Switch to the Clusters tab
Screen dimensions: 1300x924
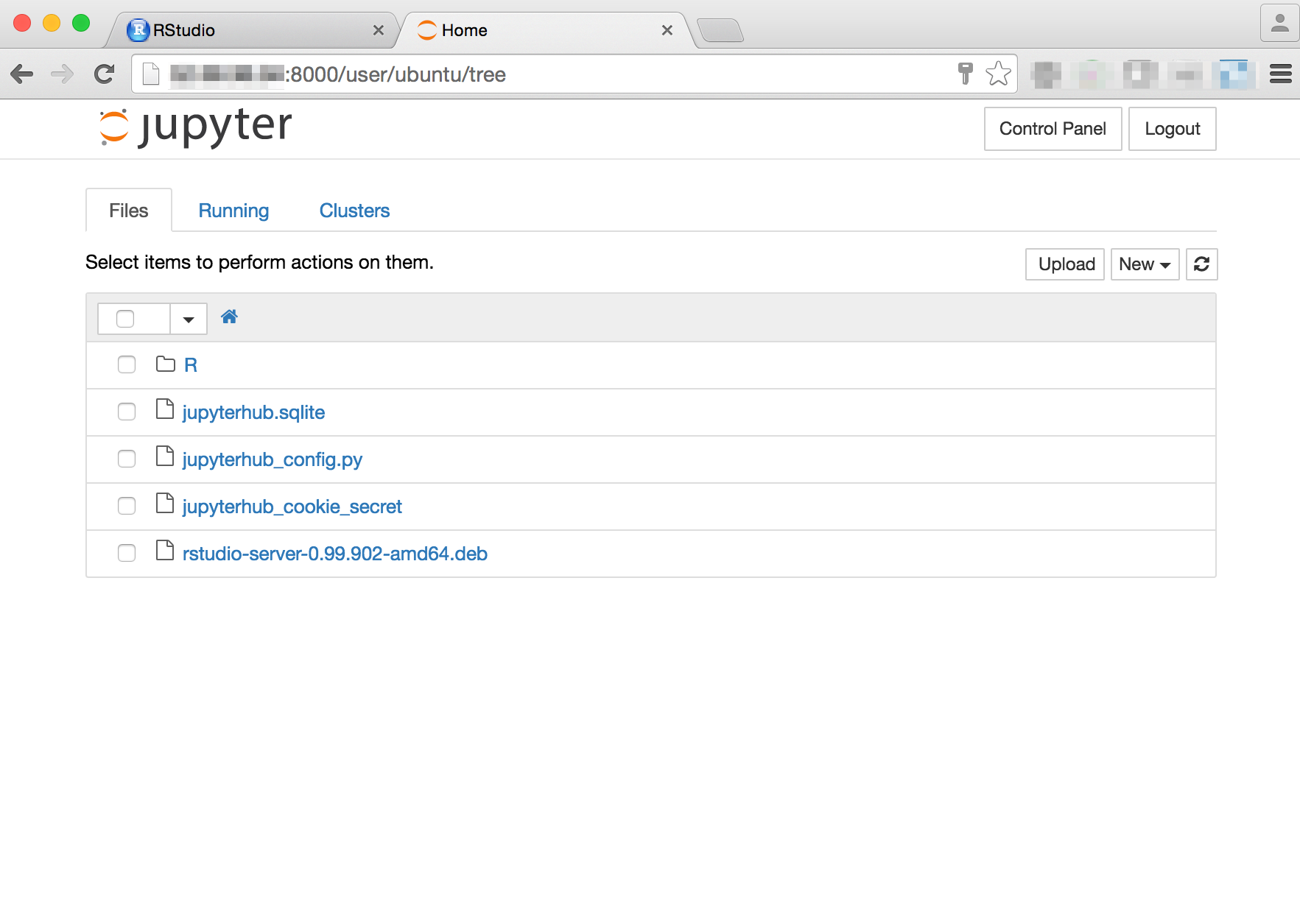coord(354,211)
